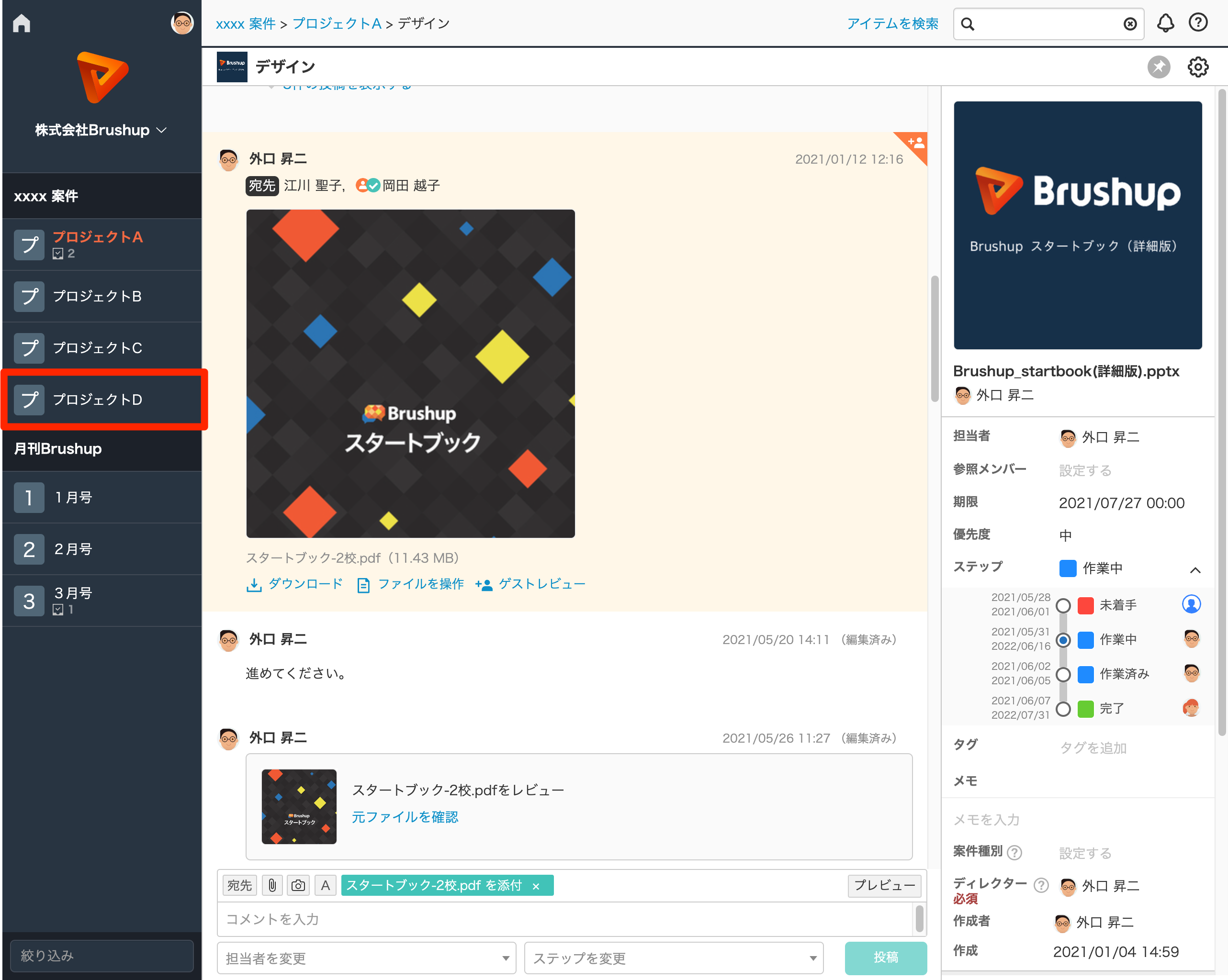Set 案件種別 via 設定する
1228x980 pixels.
click(1085, 853)
